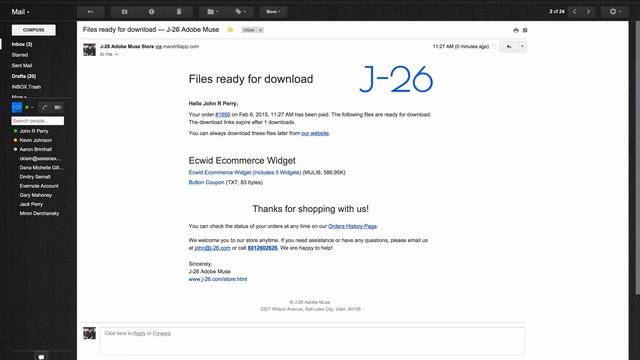The image size is (640, 360).
Task: Remove the Inbox label with x
Action: point(261,30)
